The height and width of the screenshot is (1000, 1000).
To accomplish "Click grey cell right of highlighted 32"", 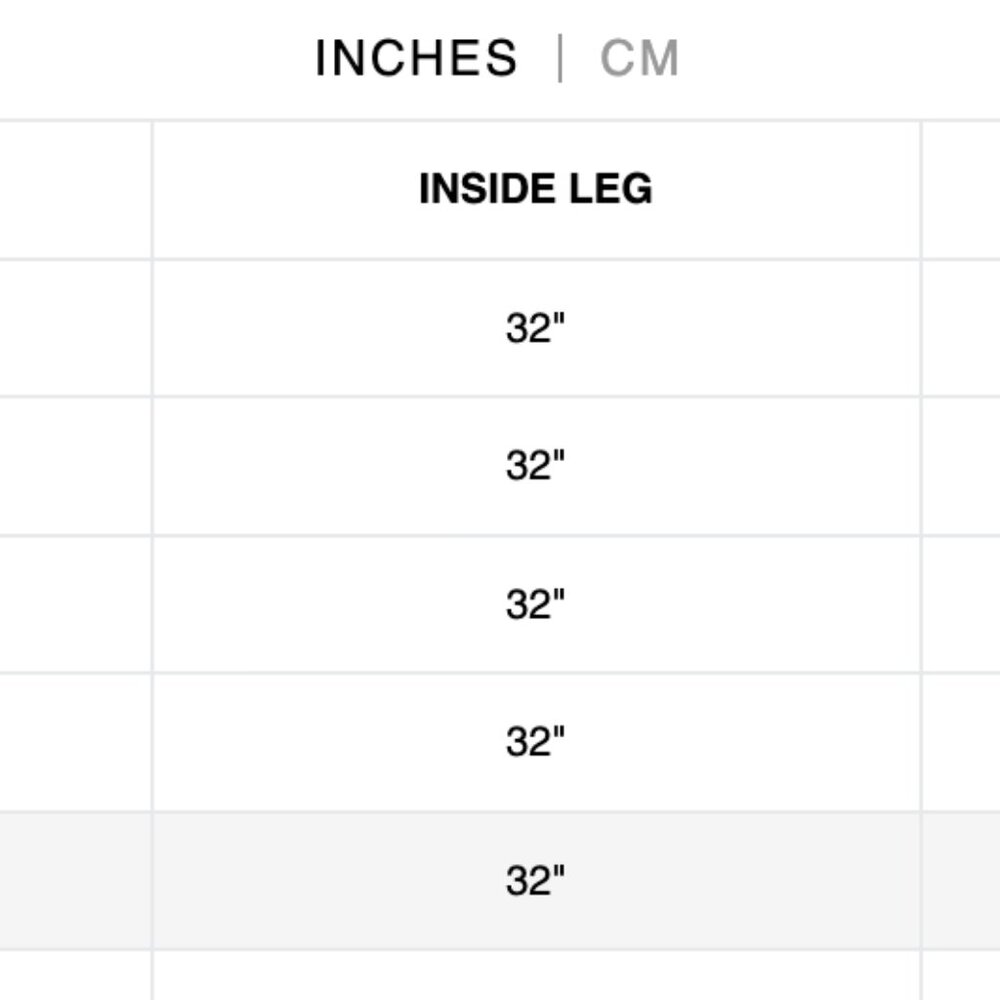I will click(x=961, y=881).
